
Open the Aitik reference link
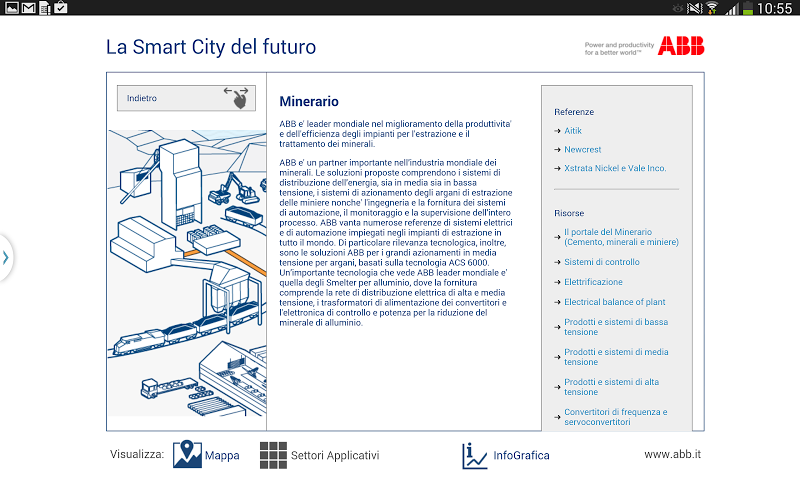click(x=572, y=131)
